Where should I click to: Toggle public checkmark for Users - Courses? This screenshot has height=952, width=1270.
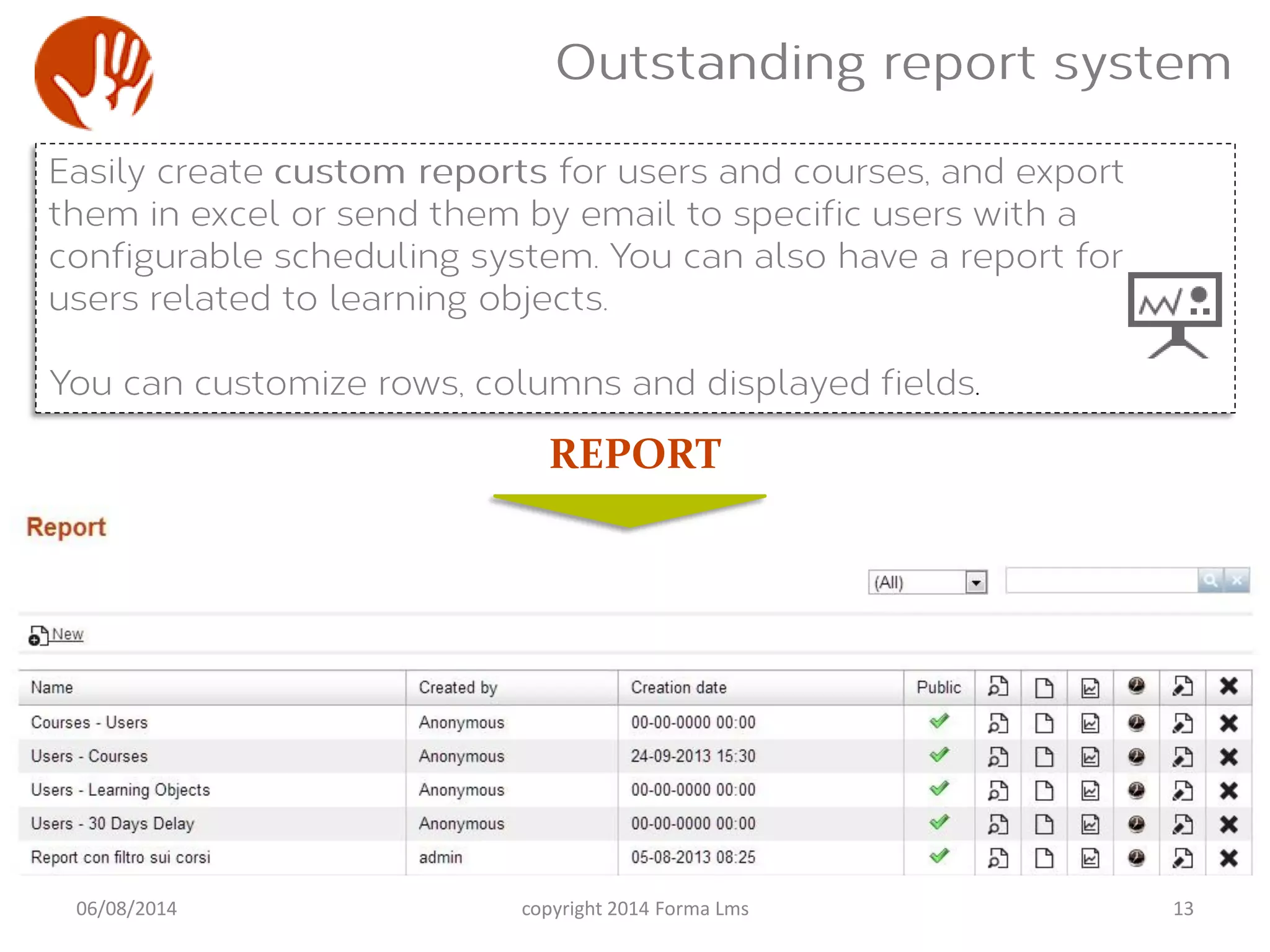[939, 755]
